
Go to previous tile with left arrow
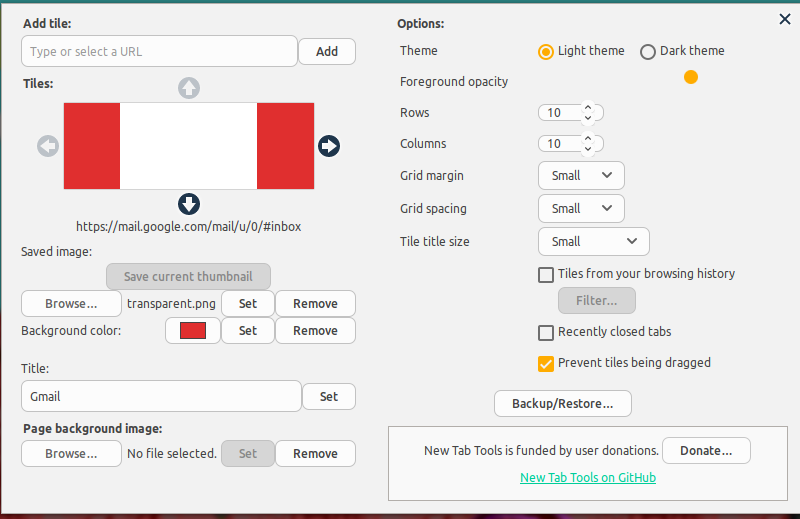coord(48,146)
